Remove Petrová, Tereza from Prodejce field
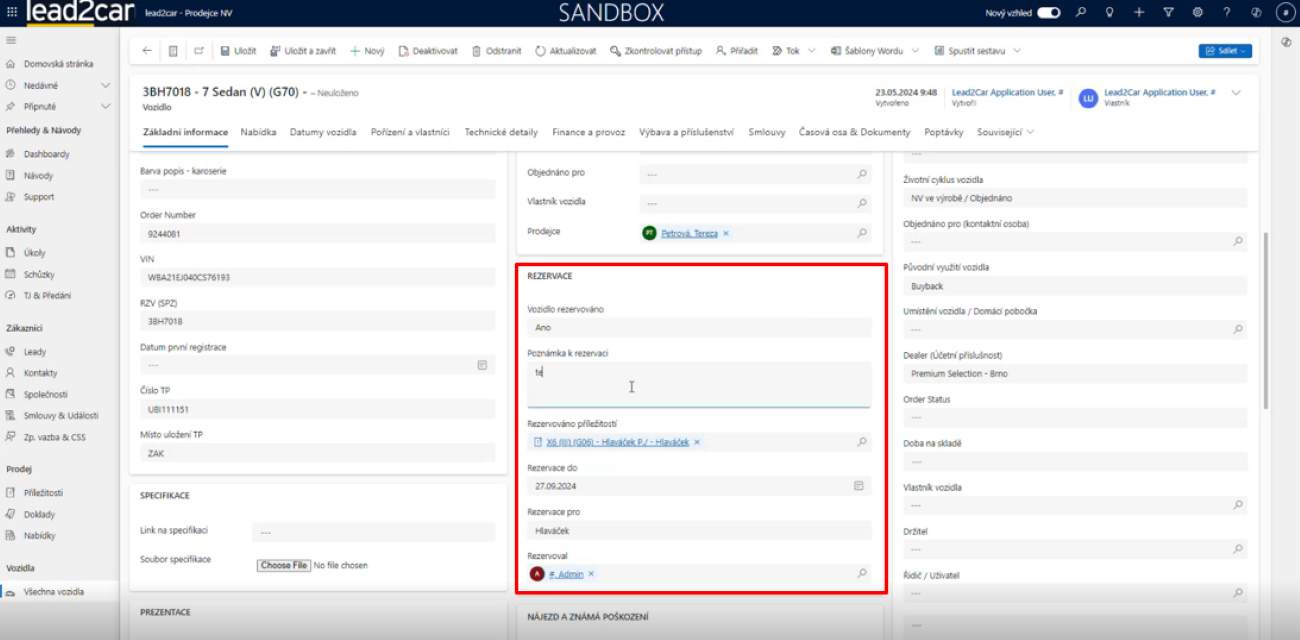The width and height of the screenshot is (1300, 640). tap(726, 233)
